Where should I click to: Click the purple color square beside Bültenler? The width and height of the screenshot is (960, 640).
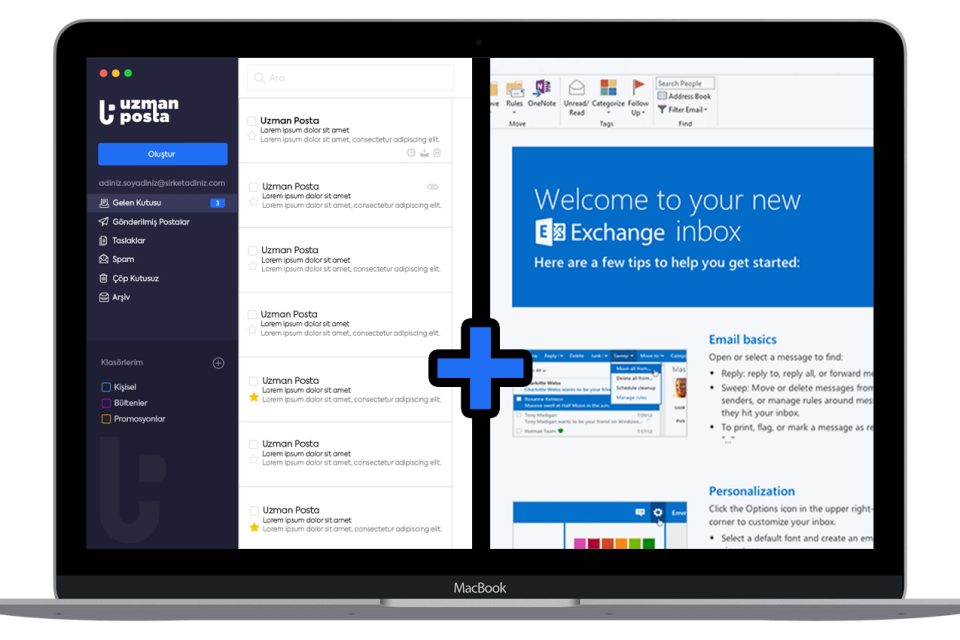click(x=106, y=403)
